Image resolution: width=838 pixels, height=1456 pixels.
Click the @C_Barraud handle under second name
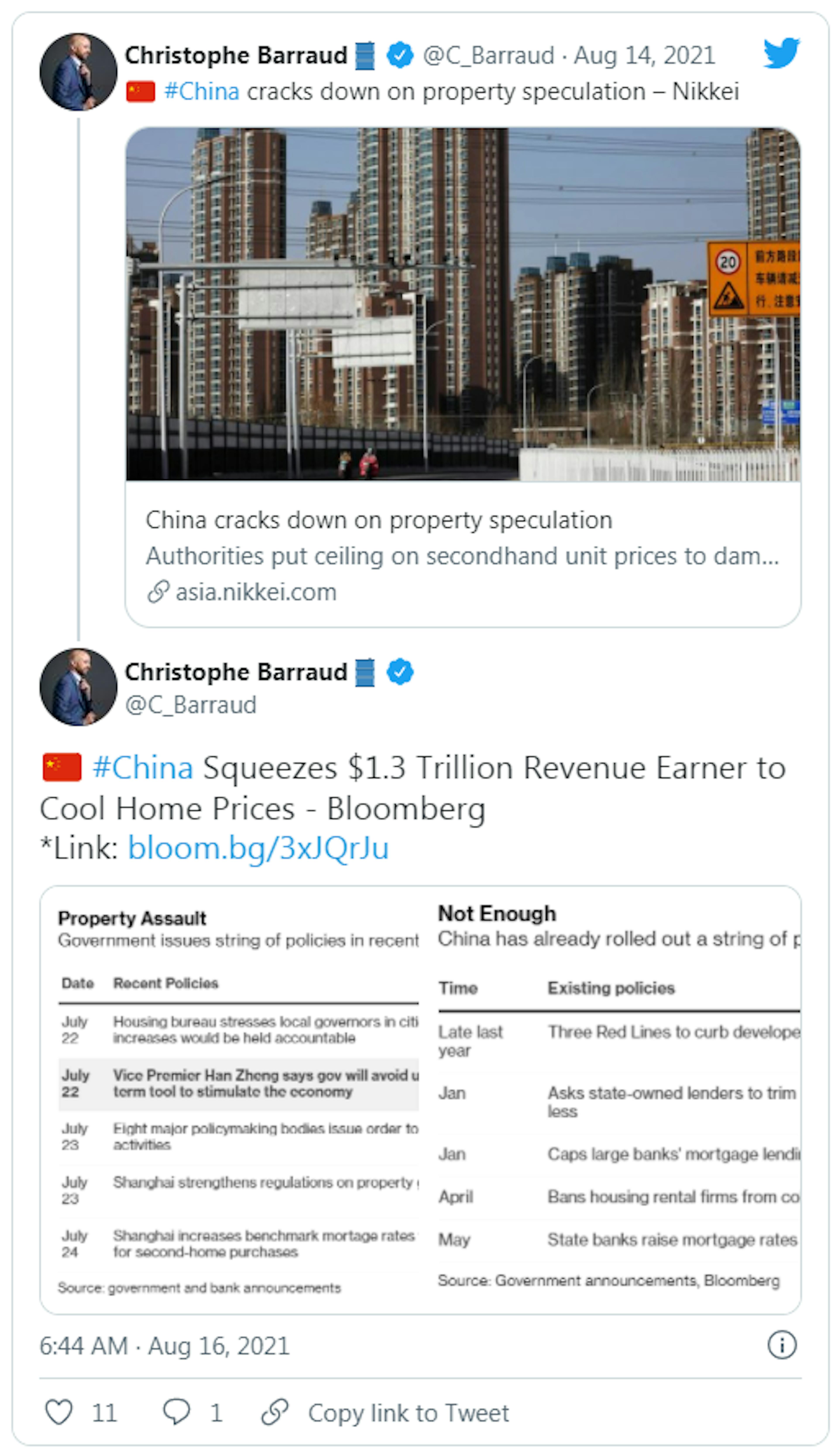(191, 705)
